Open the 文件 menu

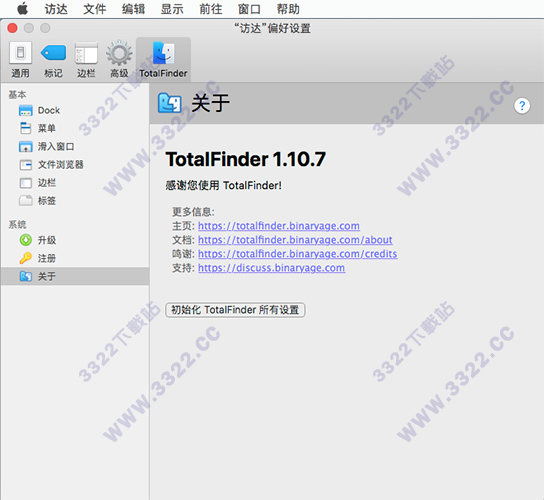[95, 9]
